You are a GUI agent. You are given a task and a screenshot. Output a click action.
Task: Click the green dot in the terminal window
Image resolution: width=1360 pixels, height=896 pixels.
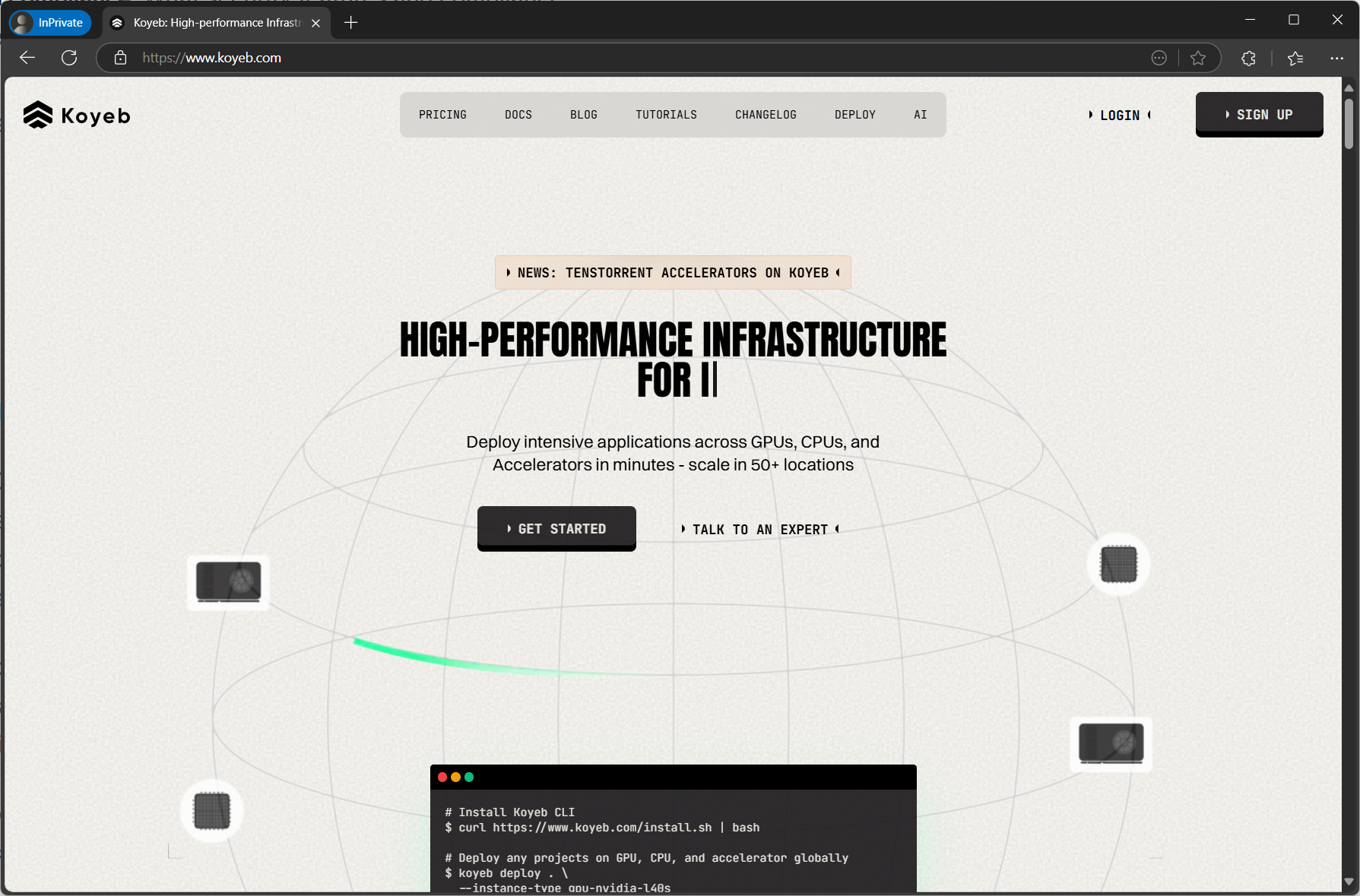[x=469, y=777]
